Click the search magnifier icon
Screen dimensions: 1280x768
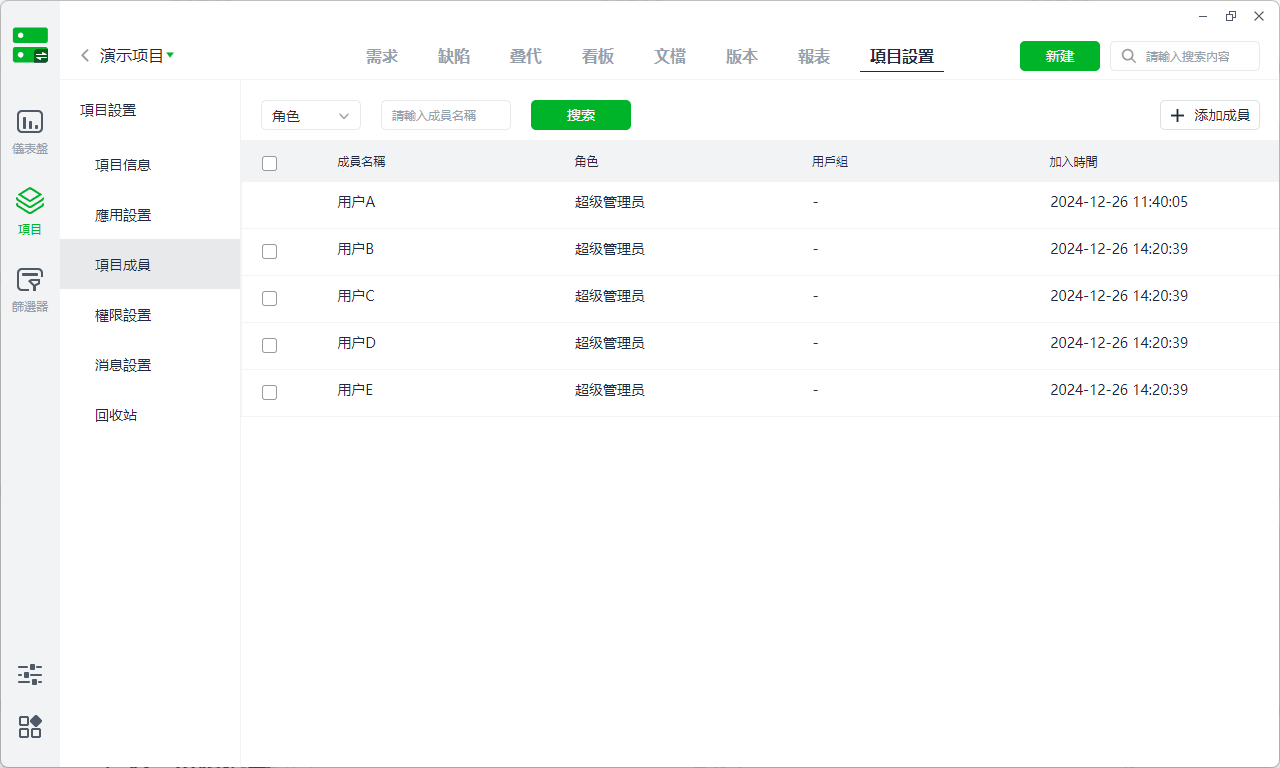[1129, 56]
